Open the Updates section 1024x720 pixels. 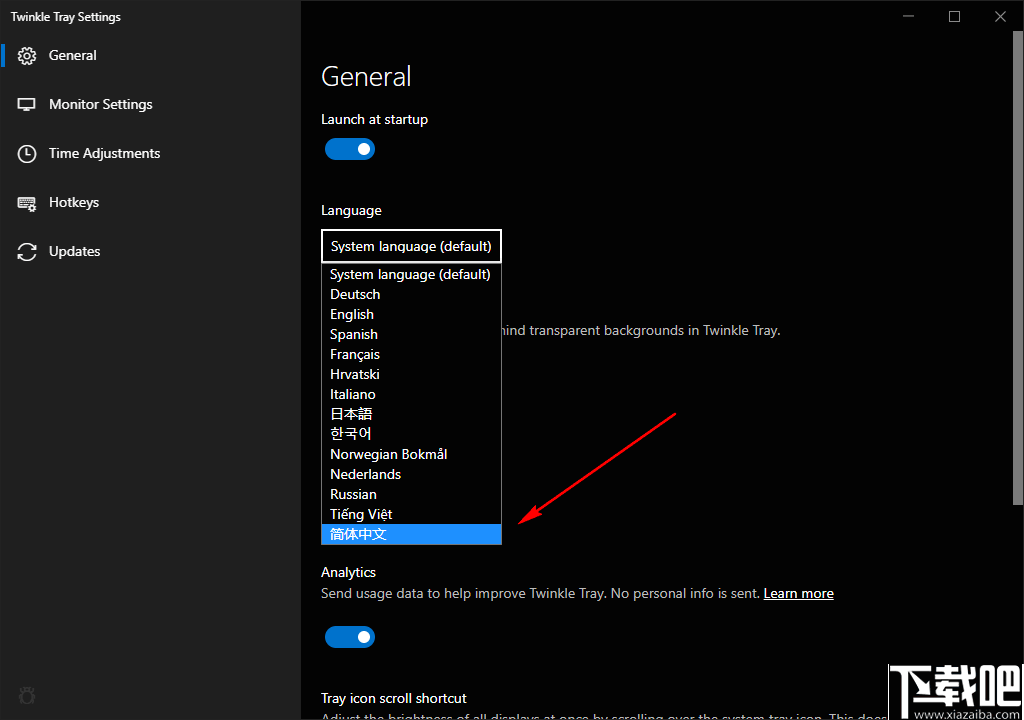[150, 252]
